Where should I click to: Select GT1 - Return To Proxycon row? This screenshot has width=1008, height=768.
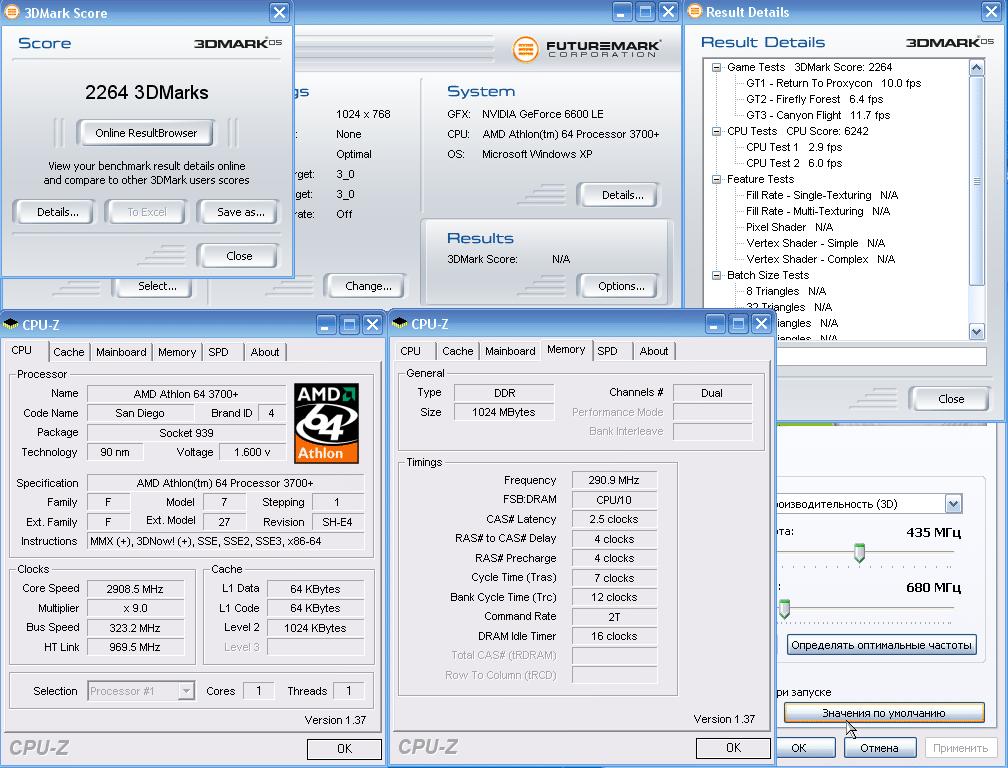click(x=833, y=83)
